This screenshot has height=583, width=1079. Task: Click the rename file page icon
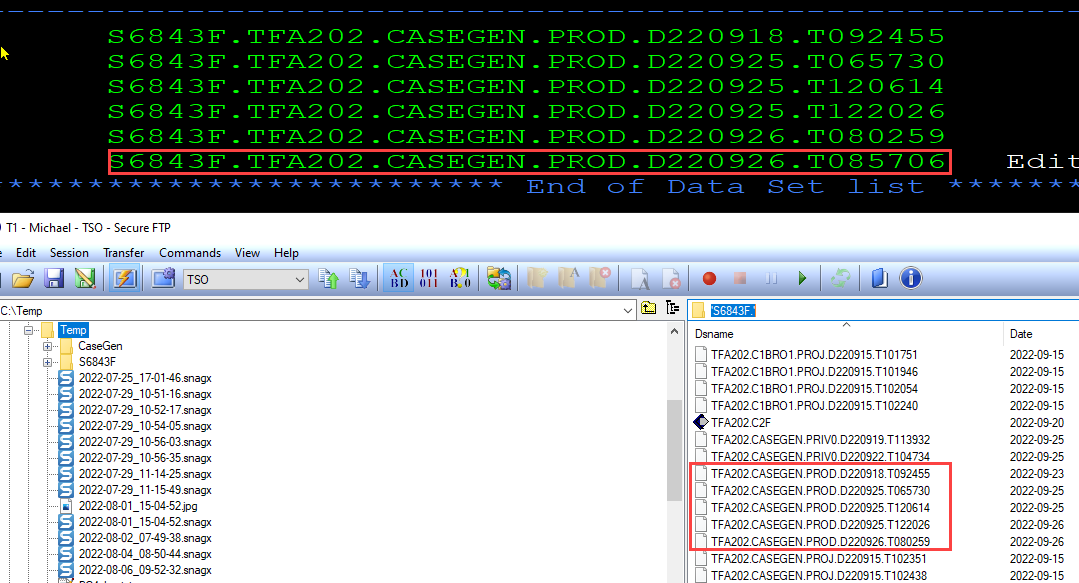(640, 279)
